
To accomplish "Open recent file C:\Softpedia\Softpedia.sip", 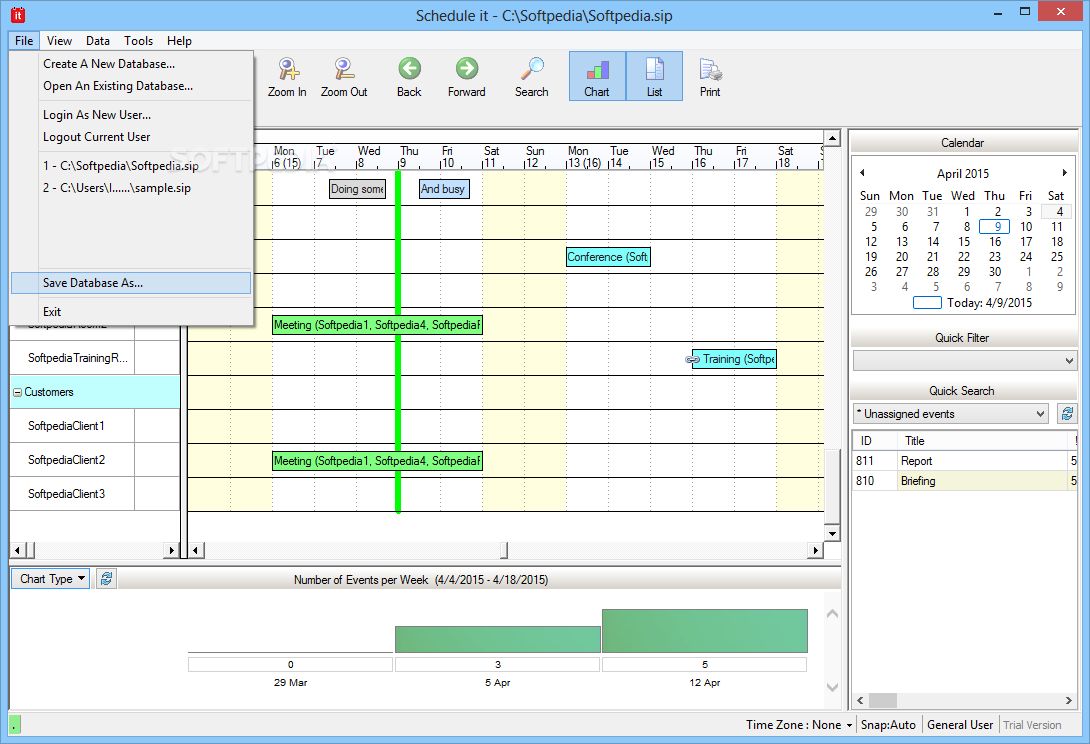I will (x=131, y=165).
